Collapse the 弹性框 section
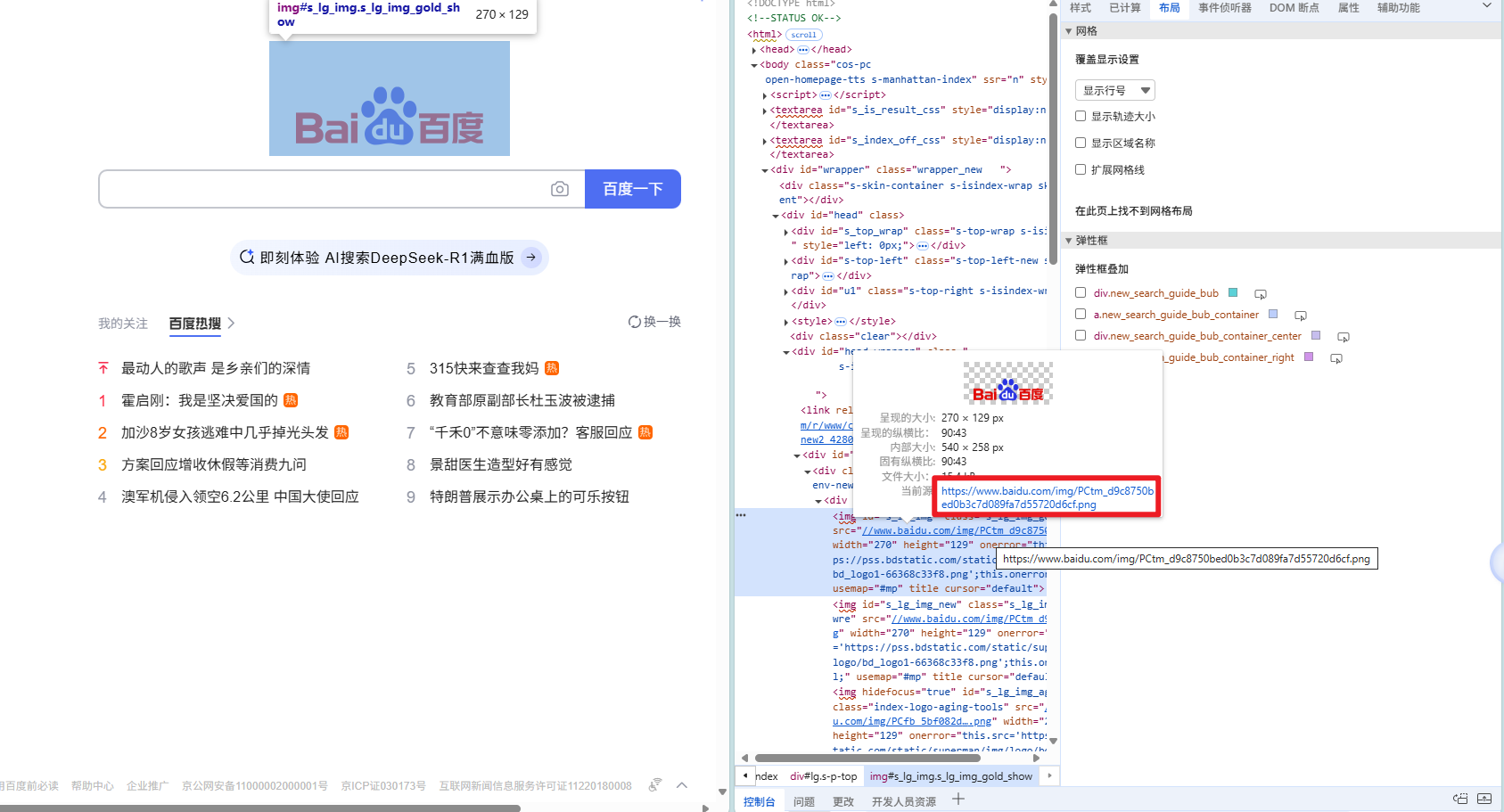Screen dimensions: 1504x812 click(1069, 241)
